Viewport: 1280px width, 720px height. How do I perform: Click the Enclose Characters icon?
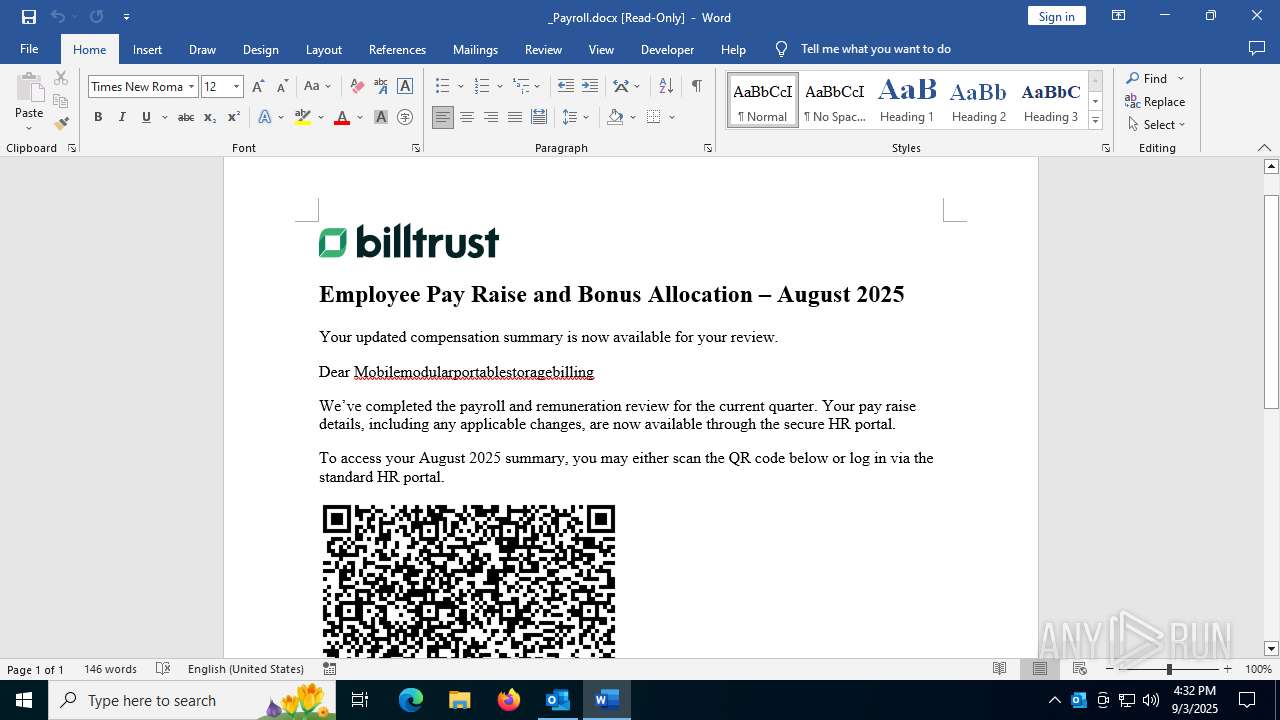pyautogui.click(x=405, y=117)
